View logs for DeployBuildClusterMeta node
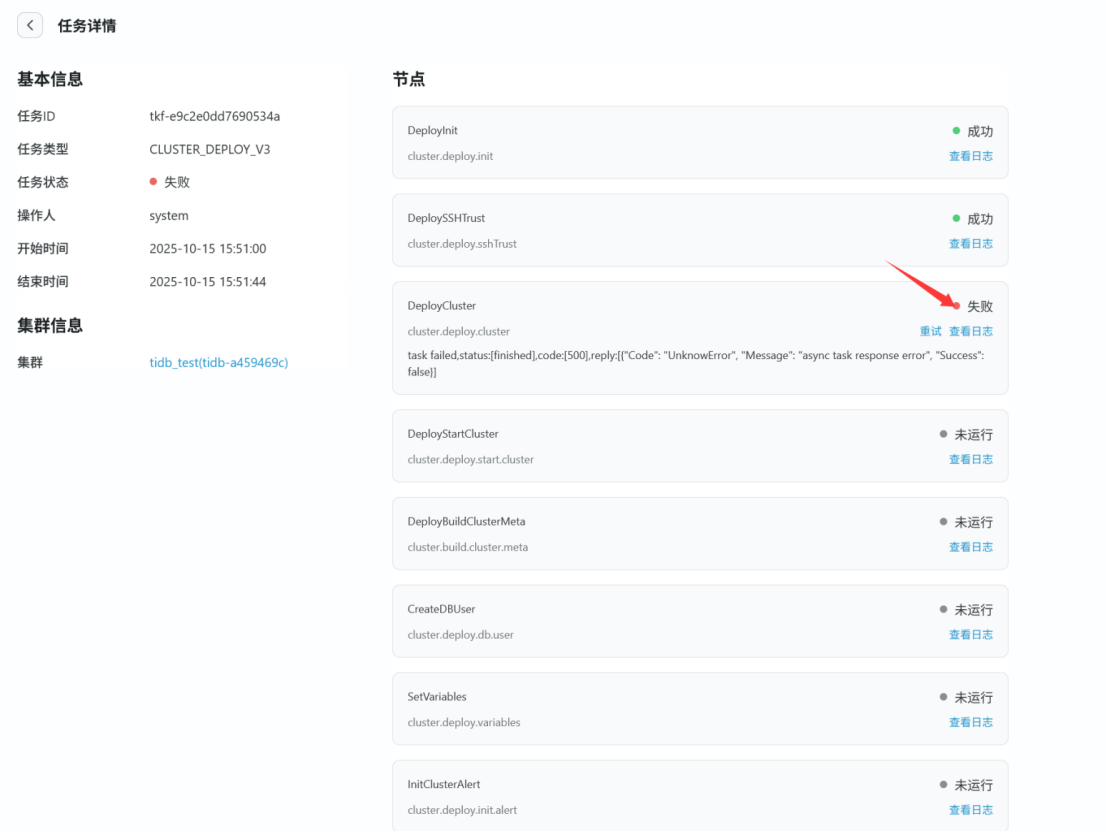The width and height of the screenshot is (1106, 832). coord(970,547)
